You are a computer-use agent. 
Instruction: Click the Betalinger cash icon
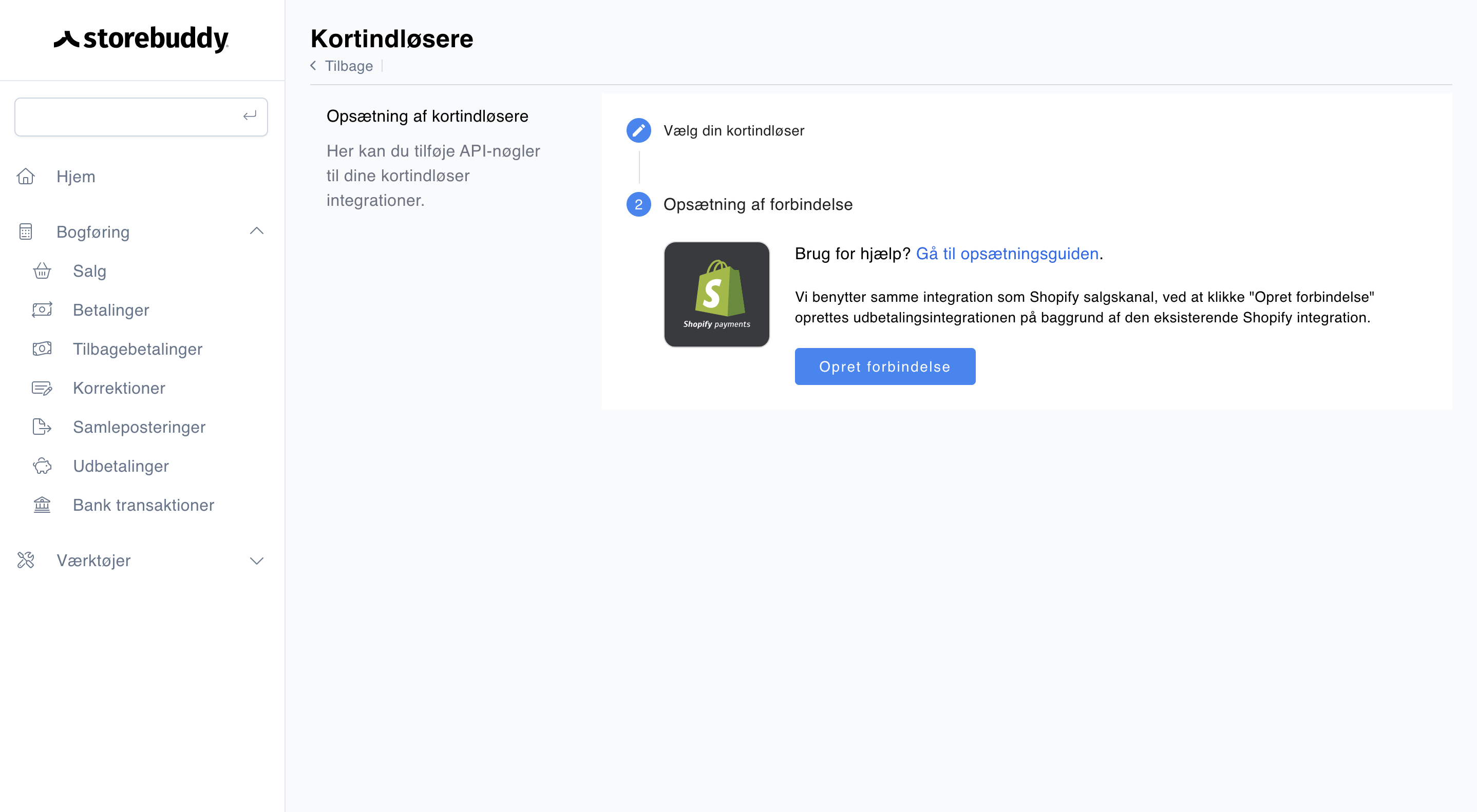click(42, 310)
